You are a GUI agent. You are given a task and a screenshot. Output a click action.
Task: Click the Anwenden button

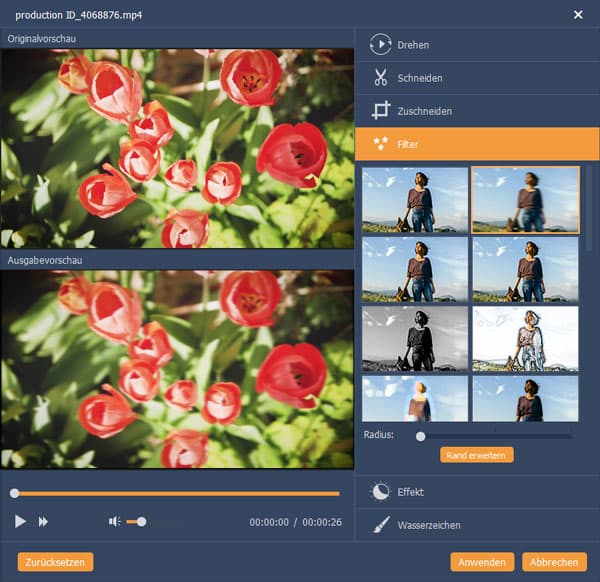point(483,561)
